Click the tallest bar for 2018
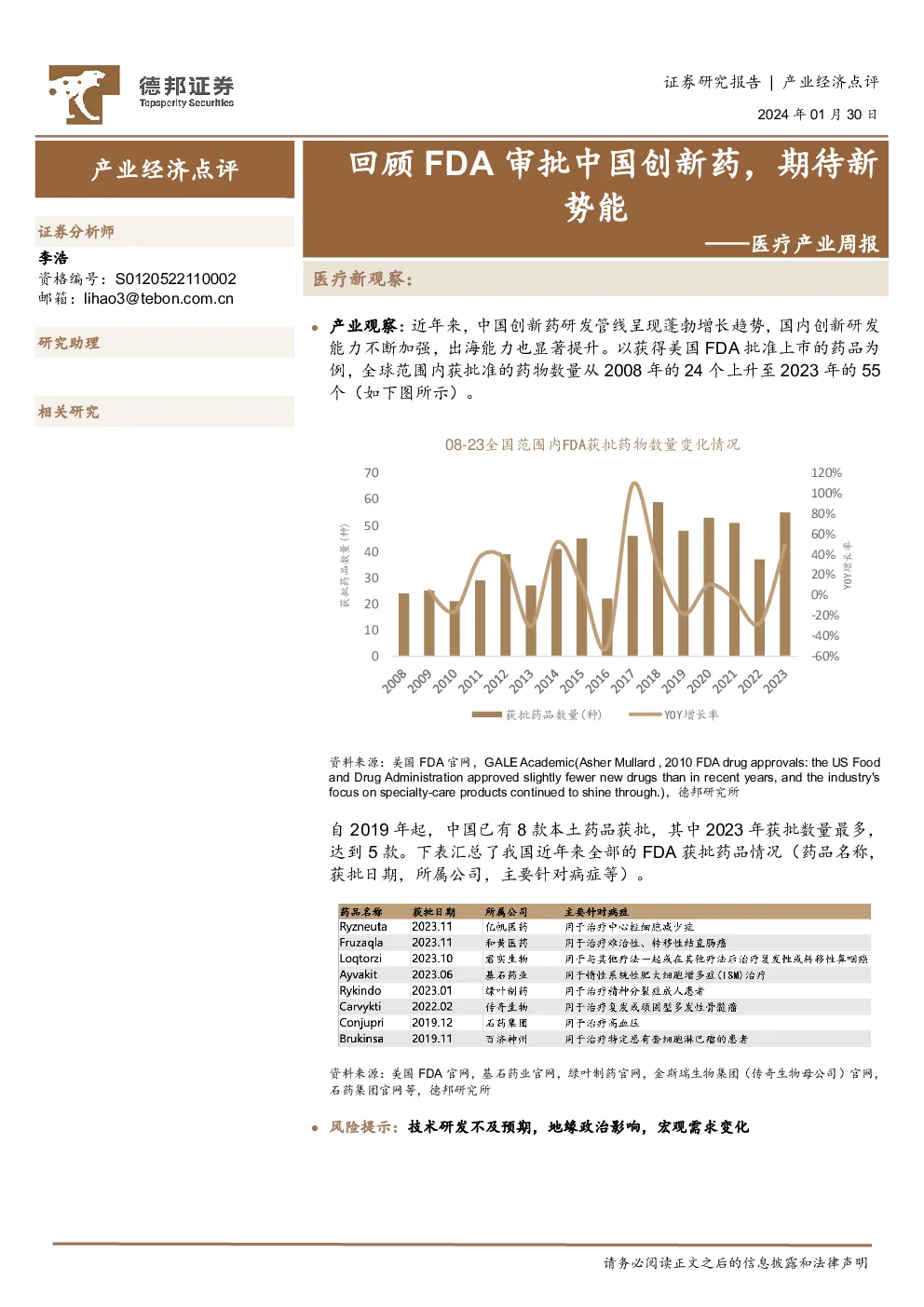 pos(658,579)
